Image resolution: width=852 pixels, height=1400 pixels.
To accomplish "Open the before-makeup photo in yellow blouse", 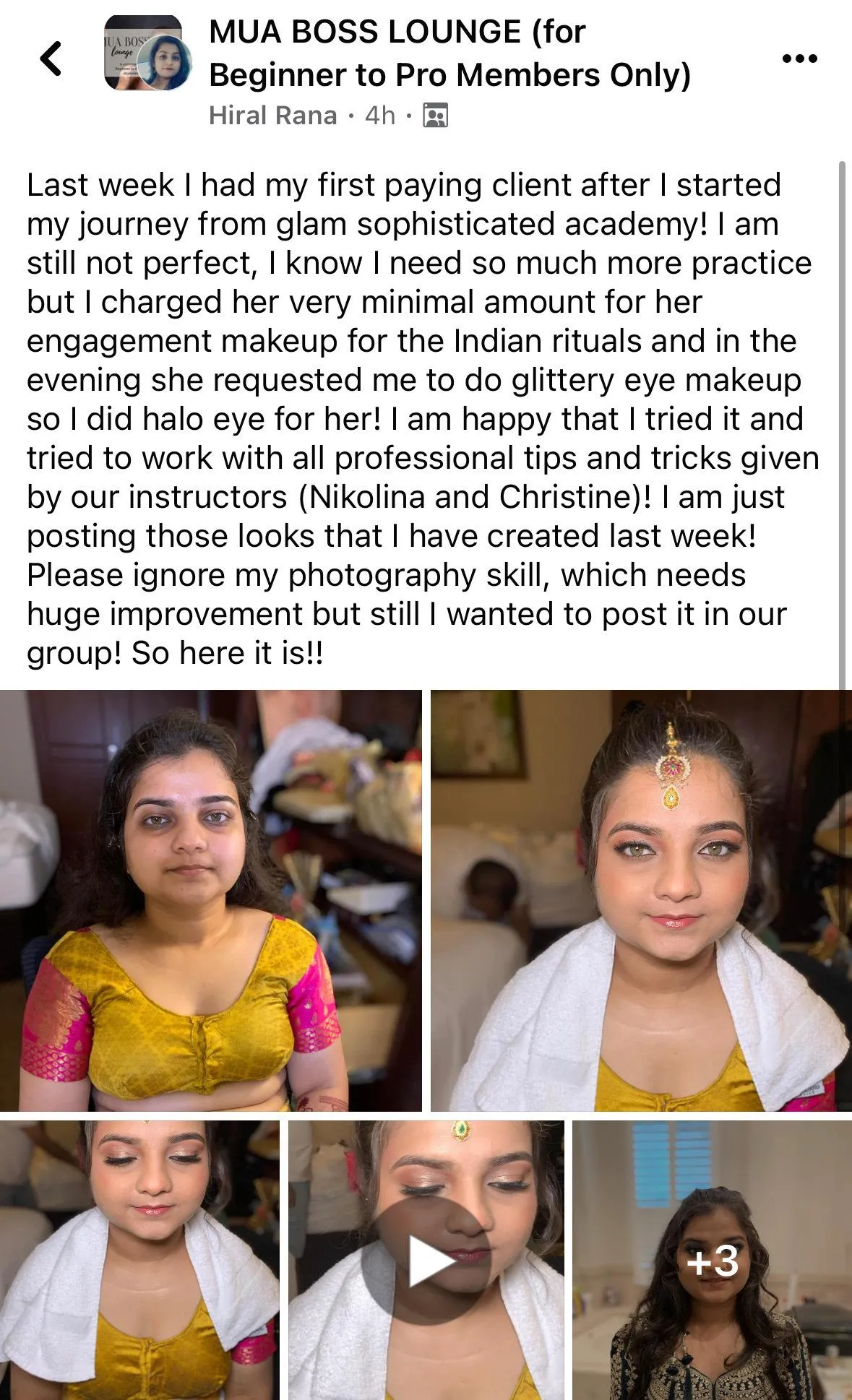I will coord(210,900).
